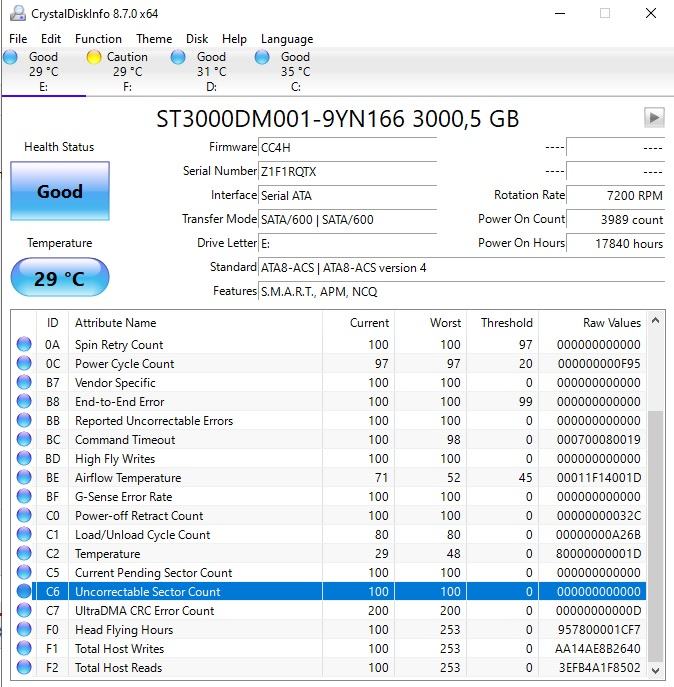Click raw value 000700080019 of Command Timeout
This screenshot has height=687, width=674.
(598, 439)
